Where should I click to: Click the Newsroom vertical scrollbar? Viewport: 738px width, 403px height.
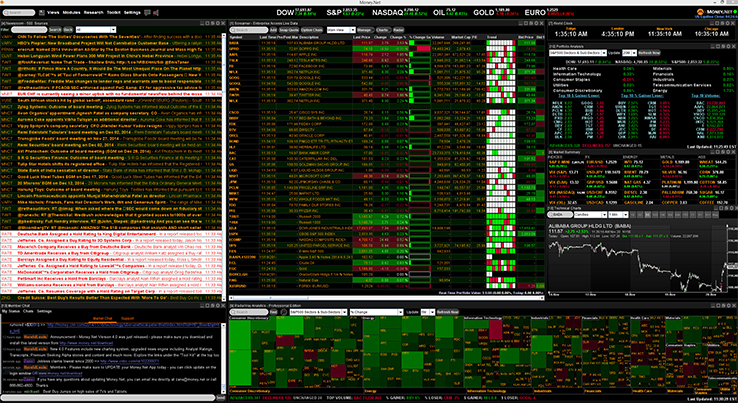[x=224, y=165]
